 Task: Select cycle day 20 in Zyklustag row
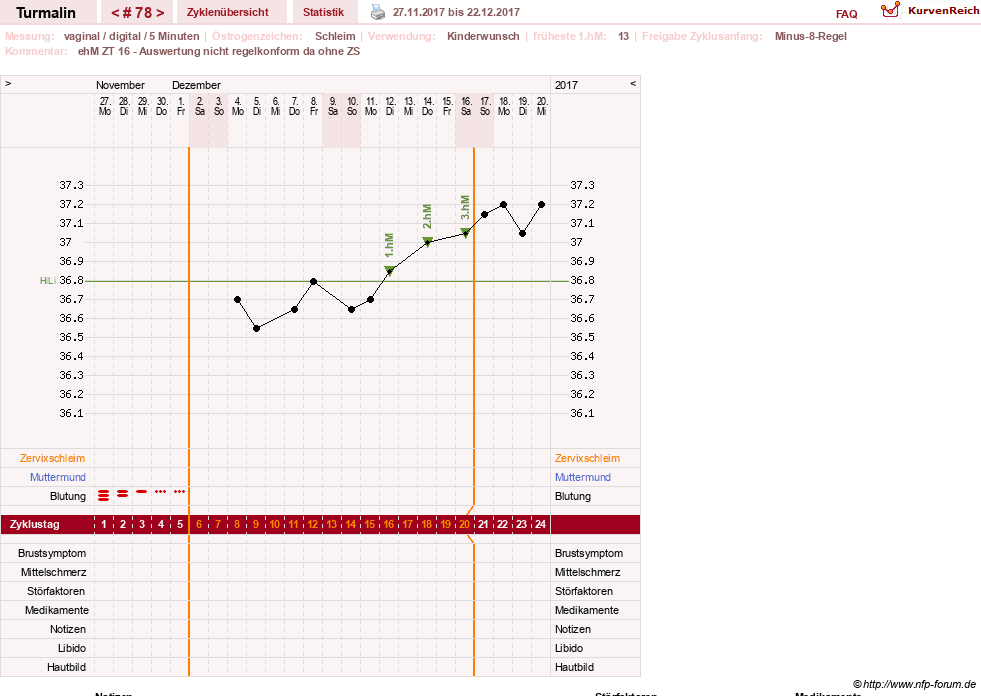(x=465, y=525)
